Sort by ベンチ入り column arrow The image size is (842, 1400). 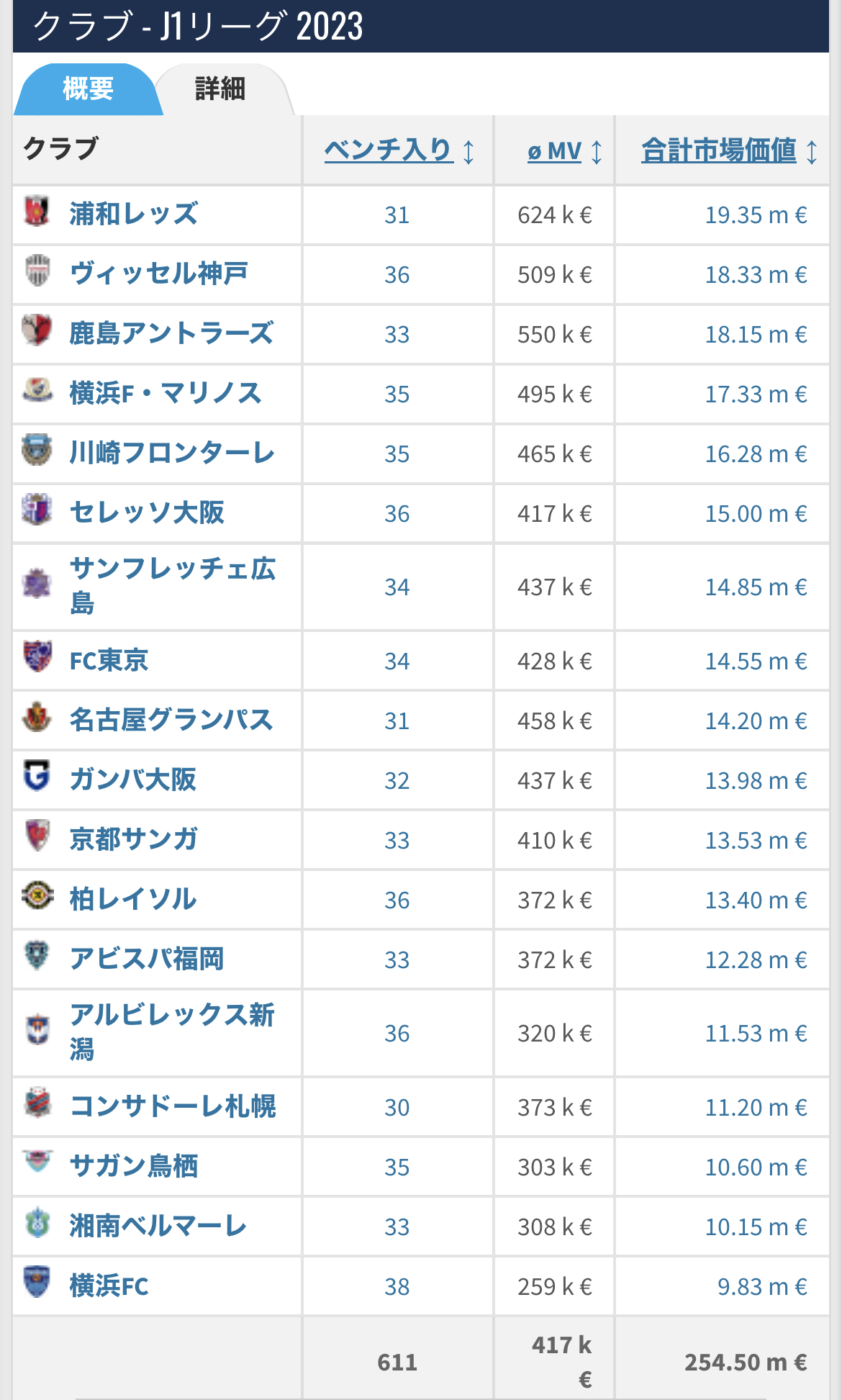(469, 152)
